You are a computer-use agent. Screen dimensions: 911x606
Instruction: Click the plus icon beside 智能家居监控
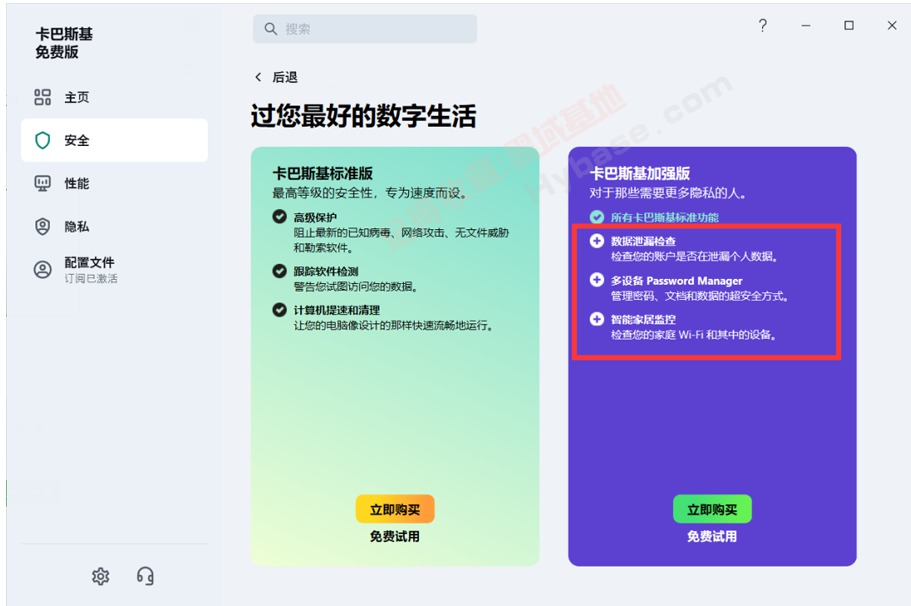pyautogui.click(x=597, y=319)
